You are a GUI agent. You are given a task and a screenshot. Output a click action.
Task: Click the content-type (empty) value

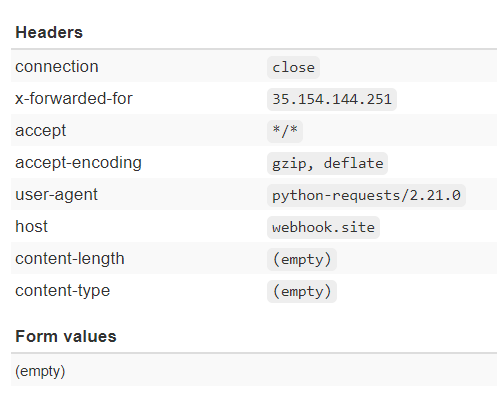pyautogui.click(x=302, y=291)
